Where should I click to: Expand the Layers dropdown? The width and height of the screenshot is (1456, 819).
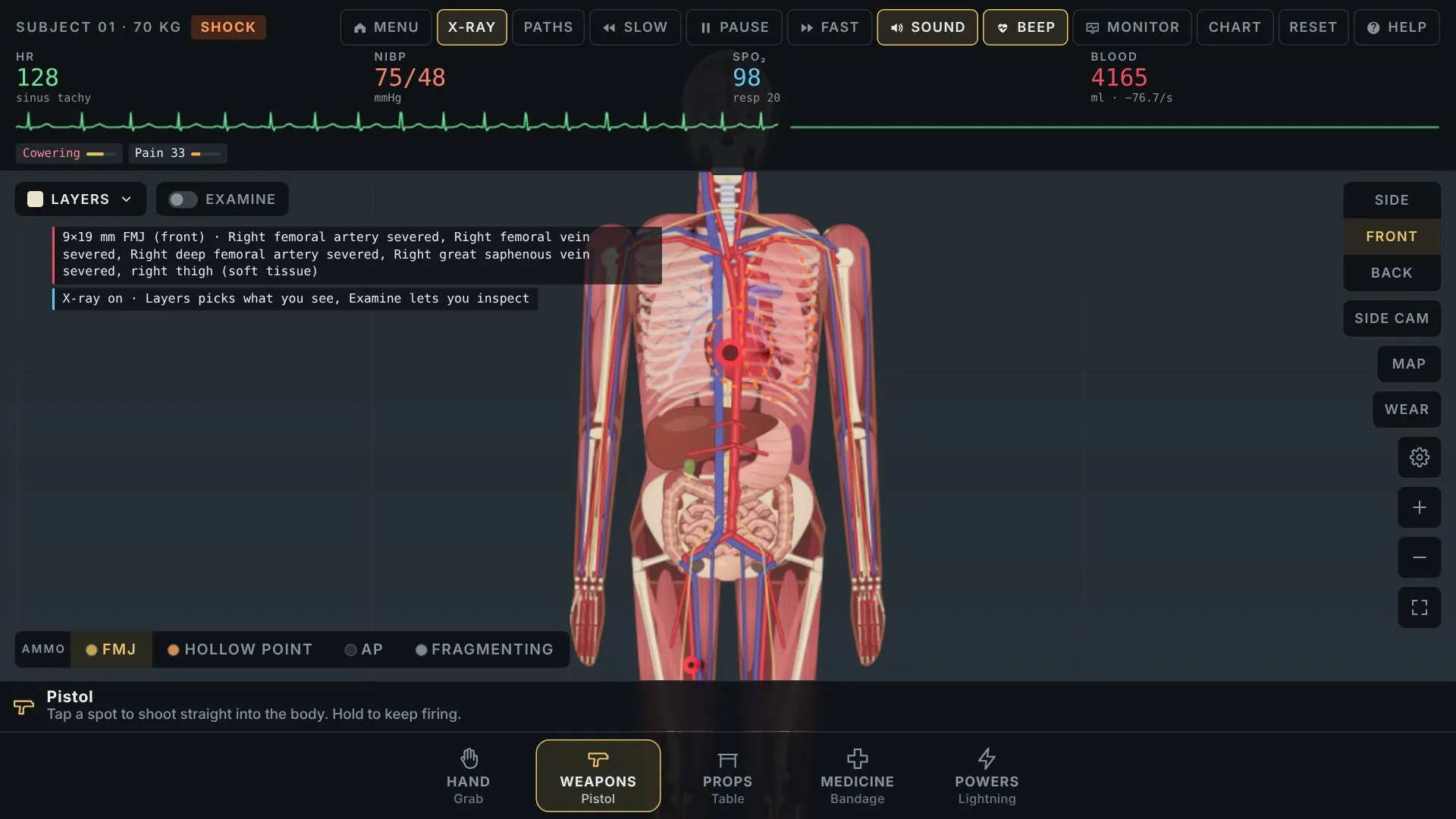click(x=80, y=199)
